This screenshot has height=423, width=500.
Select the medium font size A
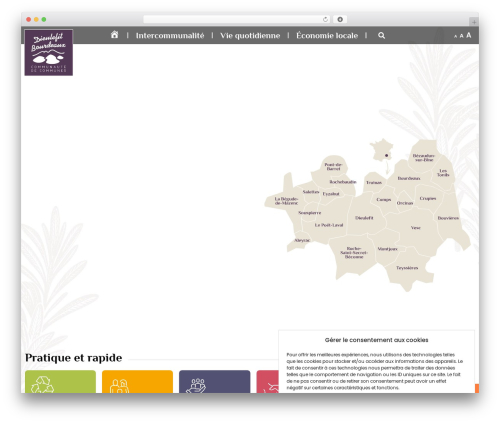(x=461, y=36)
